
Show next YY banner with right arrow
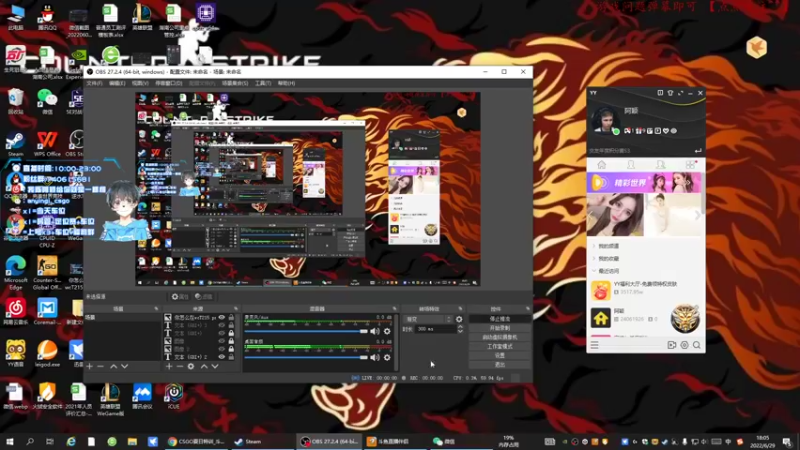697,215
